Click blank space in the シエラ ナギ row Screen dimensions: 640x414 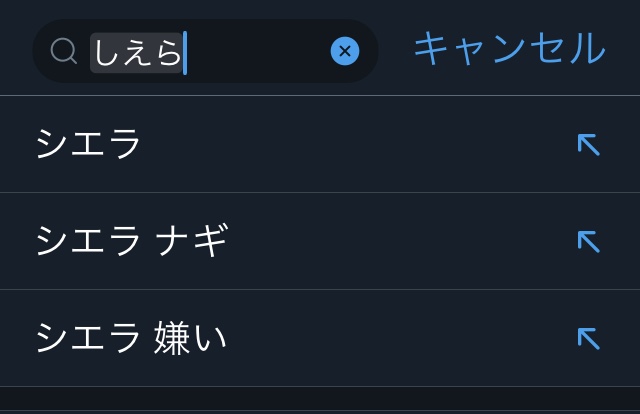pos(400,241)
